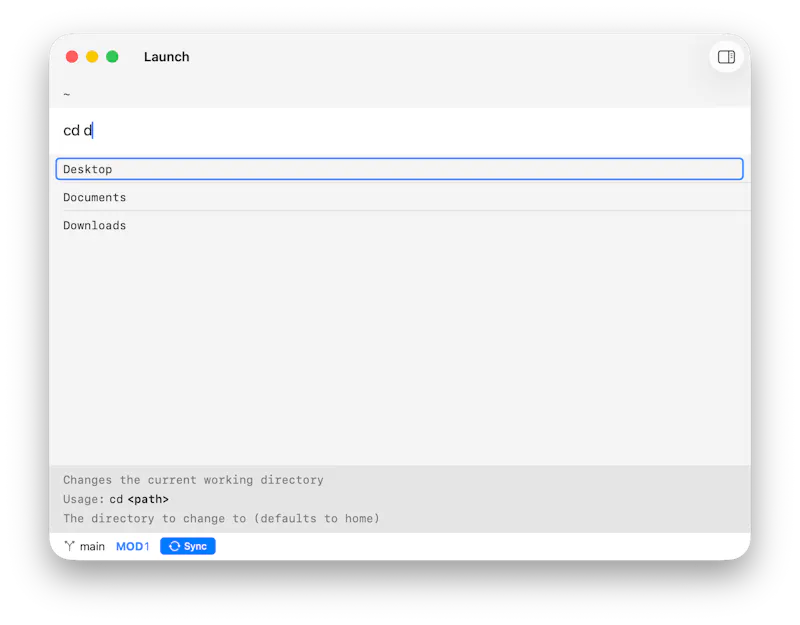Select the Desktop suggestion
Image resolution: width=800 pixels, height=625 pixels.
[x=399, y=169]
